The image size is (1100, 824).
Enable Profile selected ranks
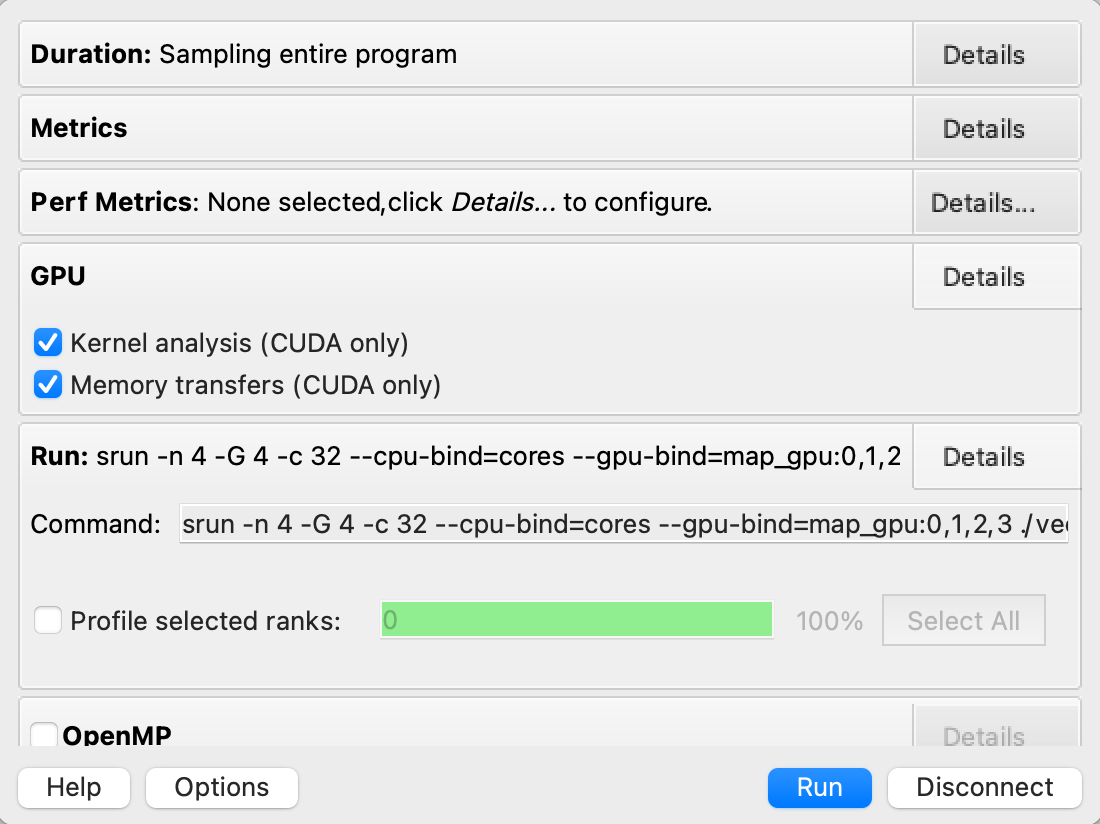point(47,620)
